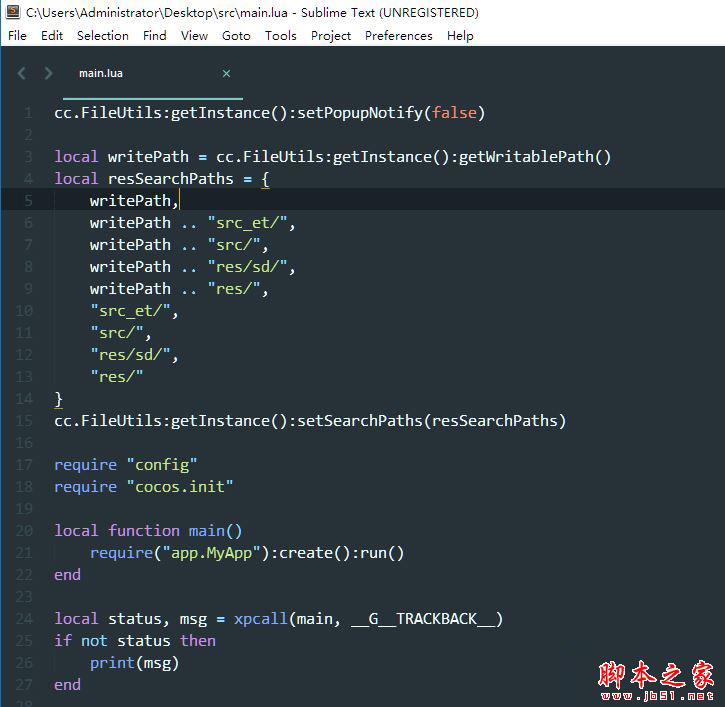Click the 'function' keyword on line 20
Screen dimensions: 725x707
point(144,530)
